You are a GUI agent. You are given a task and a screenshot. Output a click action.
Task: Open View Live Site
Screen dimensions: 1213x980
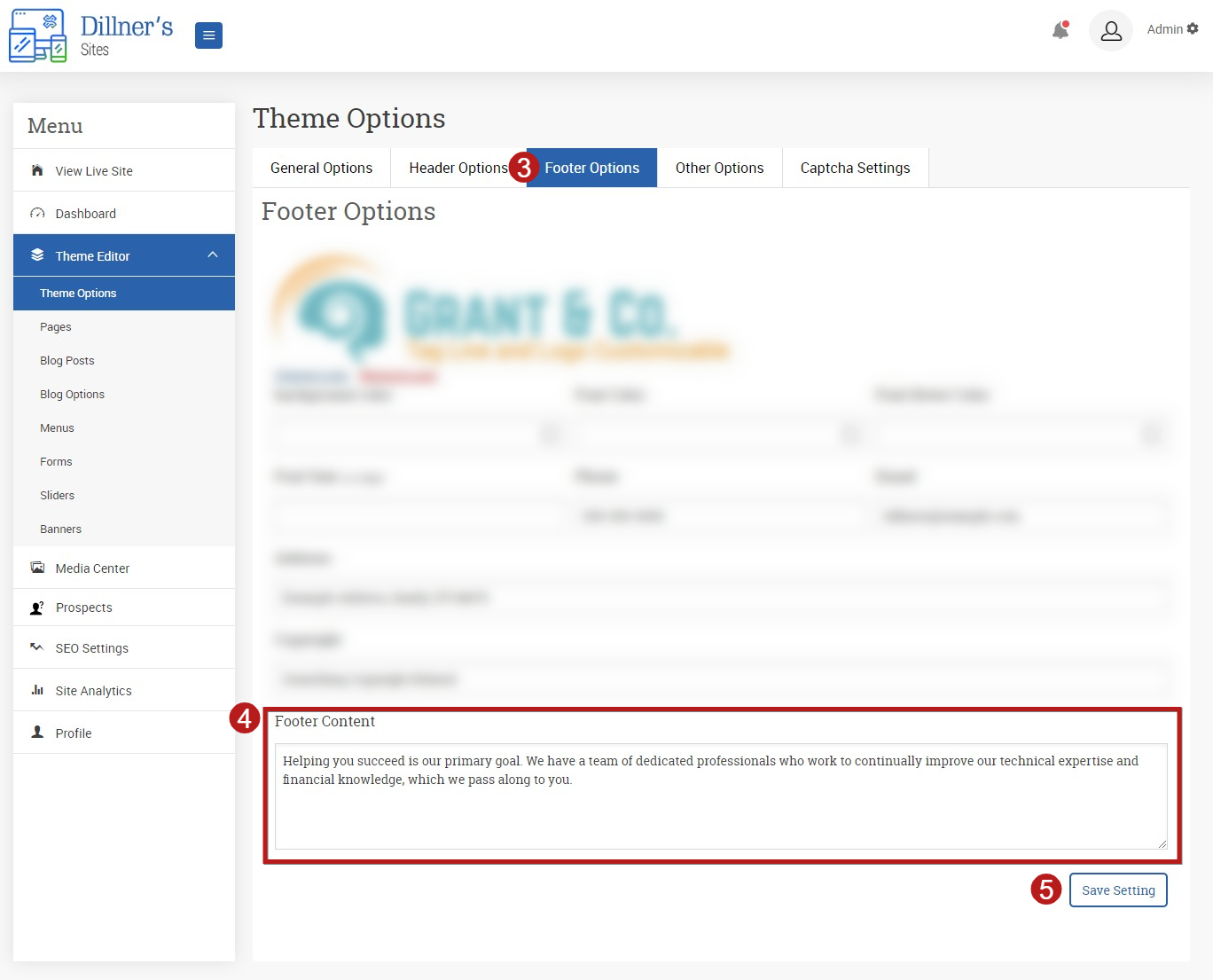124,170
